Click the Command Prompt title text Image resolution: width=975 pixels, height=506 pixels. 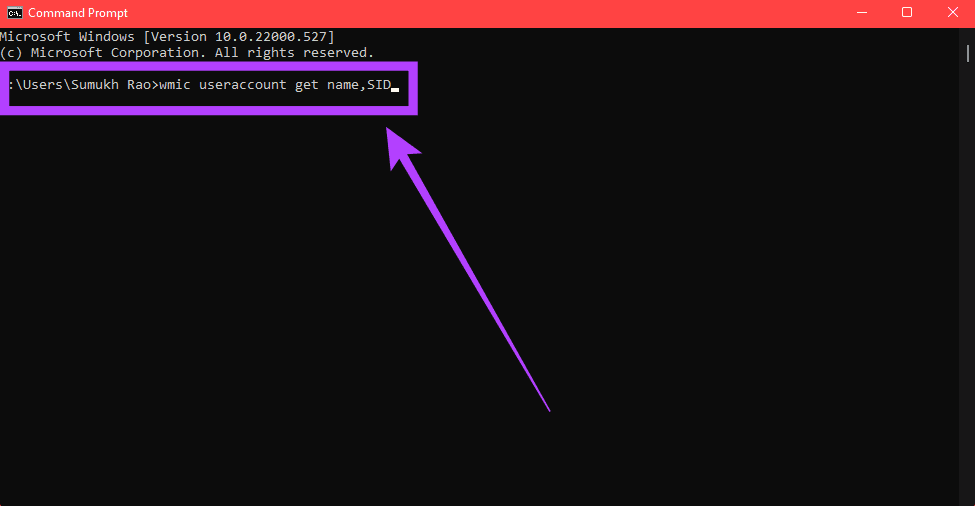point(78,13)
